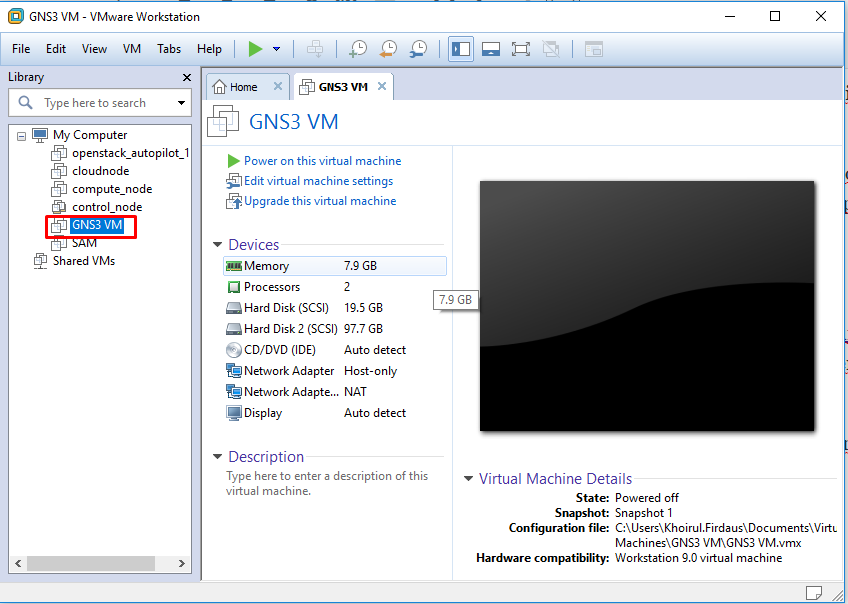Screen dimensions: 848x604
Task: Select cloudnode VM in library
Action: [x=101, y=171]
